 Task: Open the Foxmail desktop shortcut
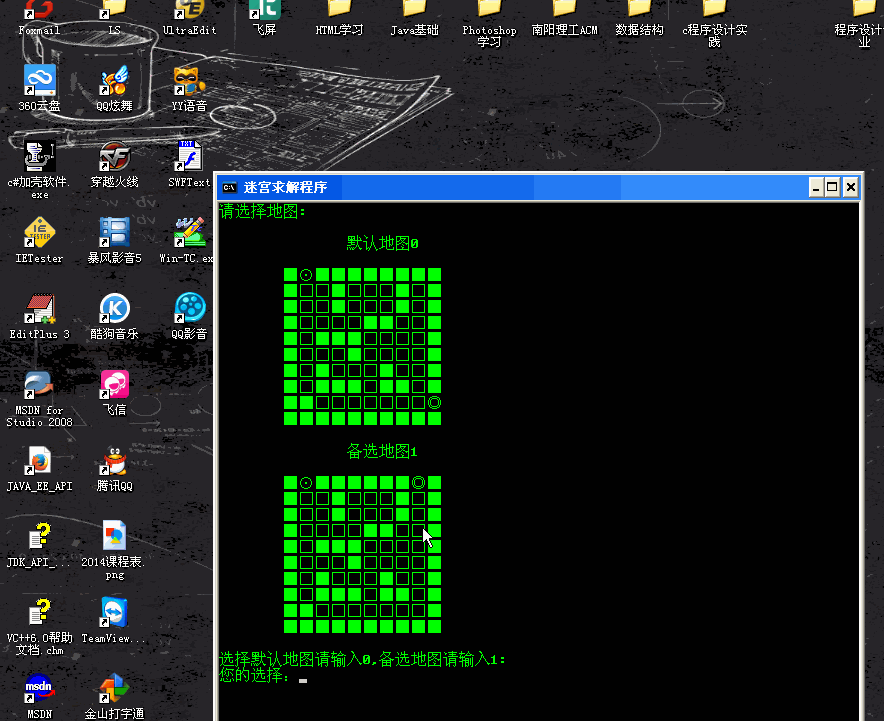click(x=39, y=12)
